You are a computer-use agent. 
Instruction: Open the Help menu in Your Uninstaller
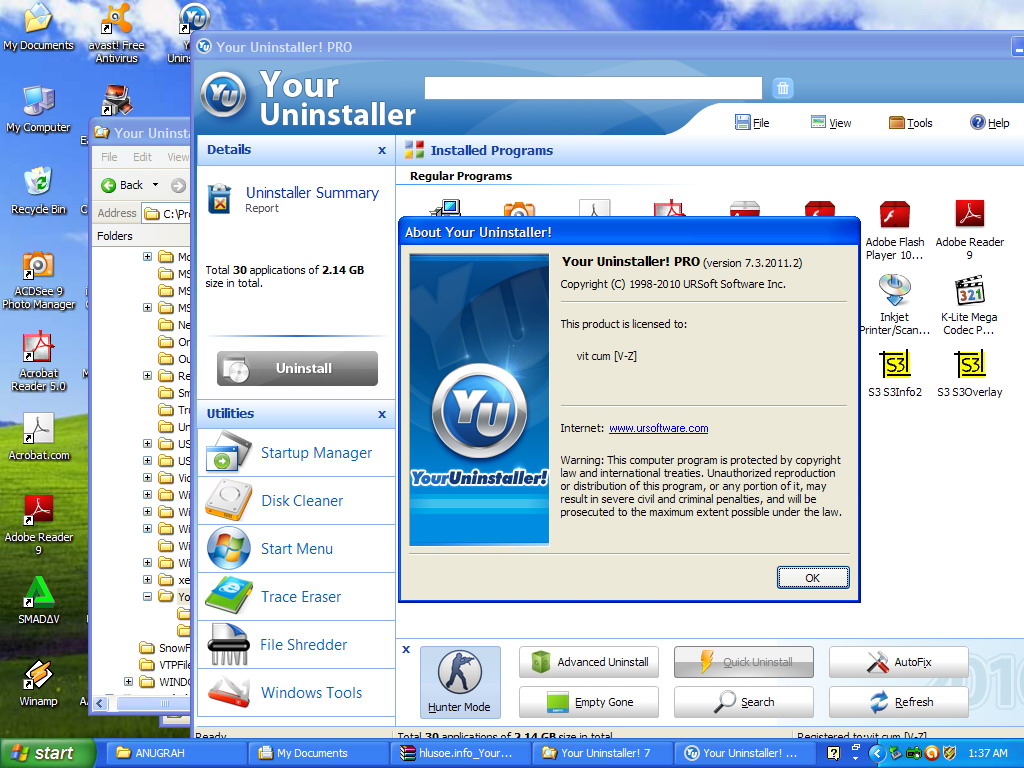(x=989, y=123)
